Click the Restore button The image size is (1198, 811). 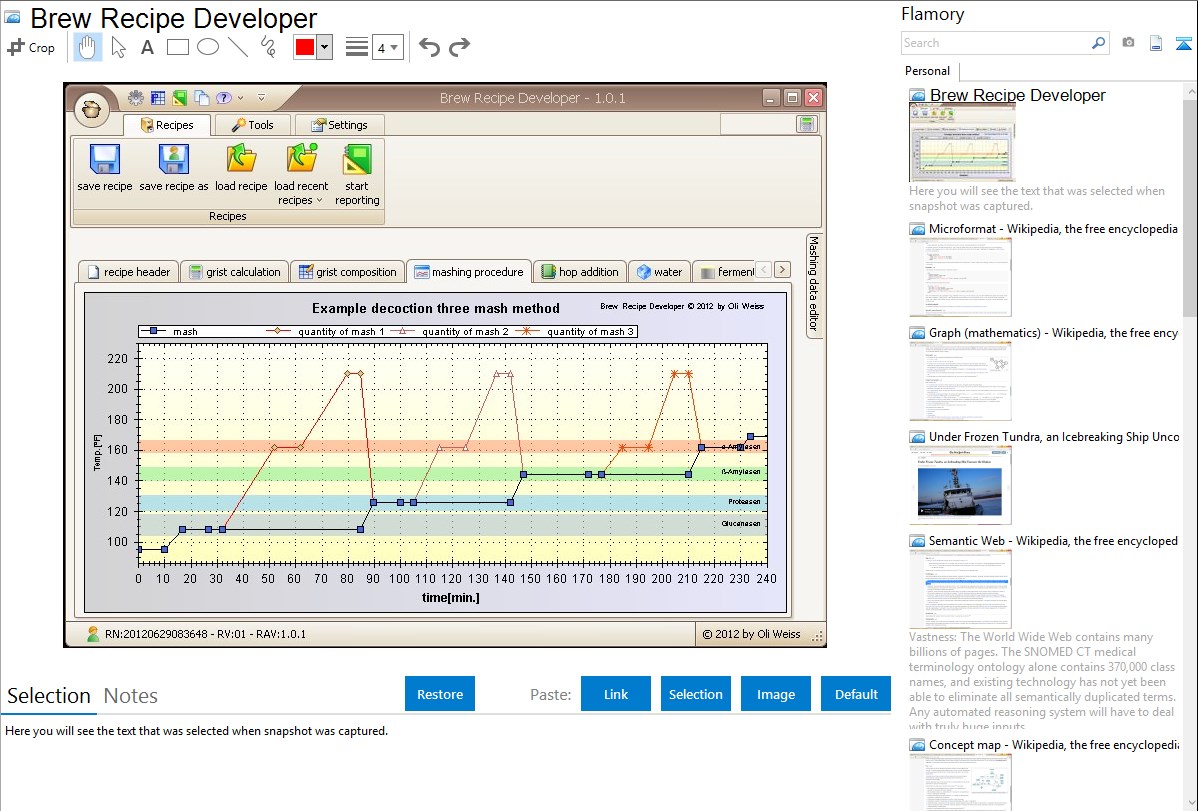[x=440, y=694]
